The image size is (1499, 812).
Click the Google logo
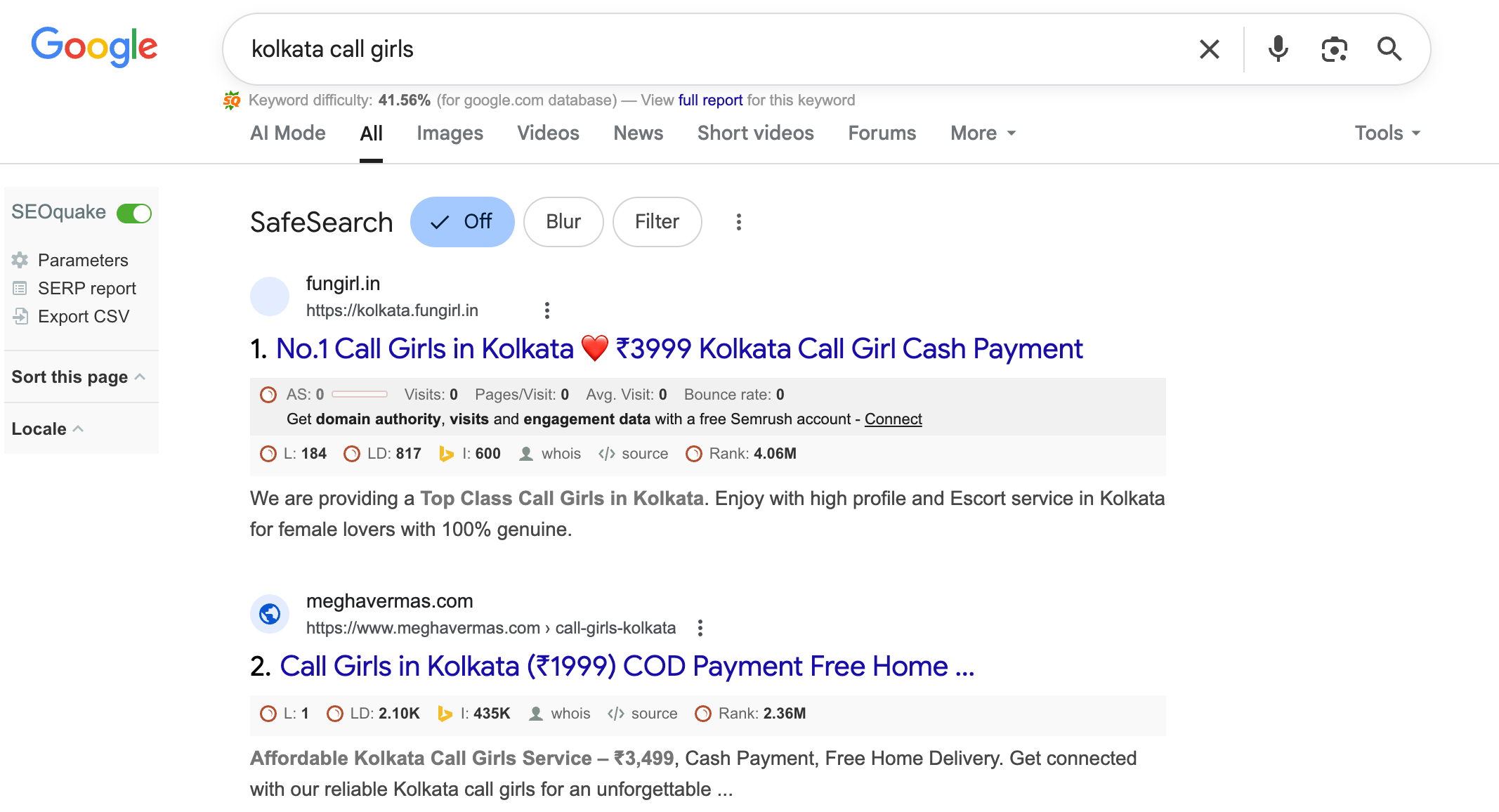point(94,47)
